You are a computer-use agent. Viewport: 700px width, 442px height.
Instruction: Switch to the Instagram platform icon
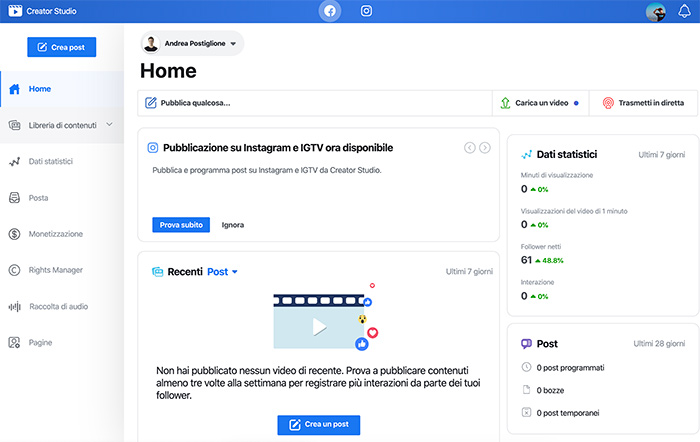366,11
